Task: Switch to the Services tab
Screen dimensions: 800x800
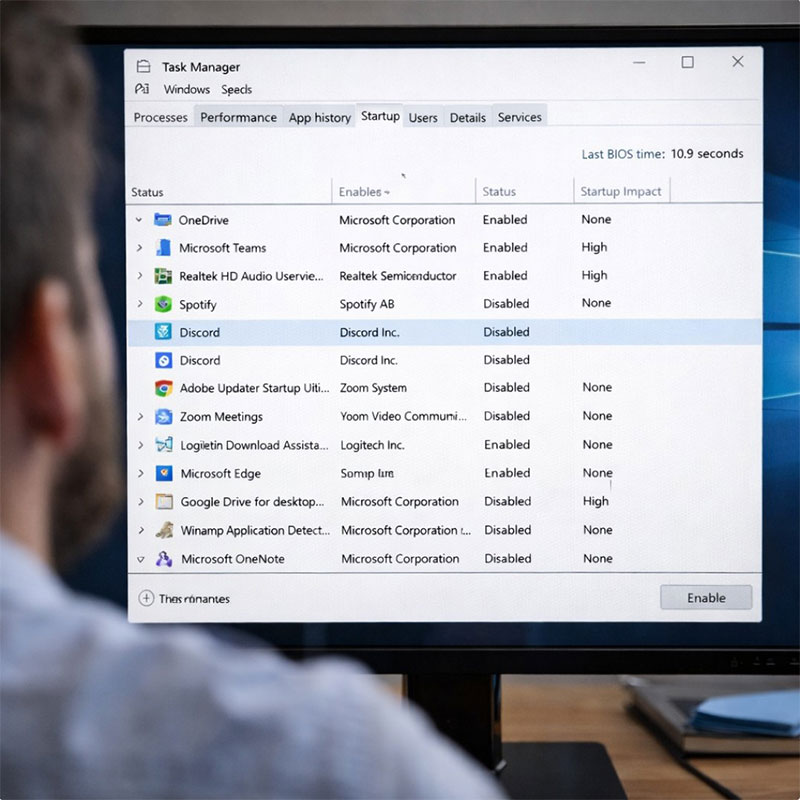Action: 519,117
